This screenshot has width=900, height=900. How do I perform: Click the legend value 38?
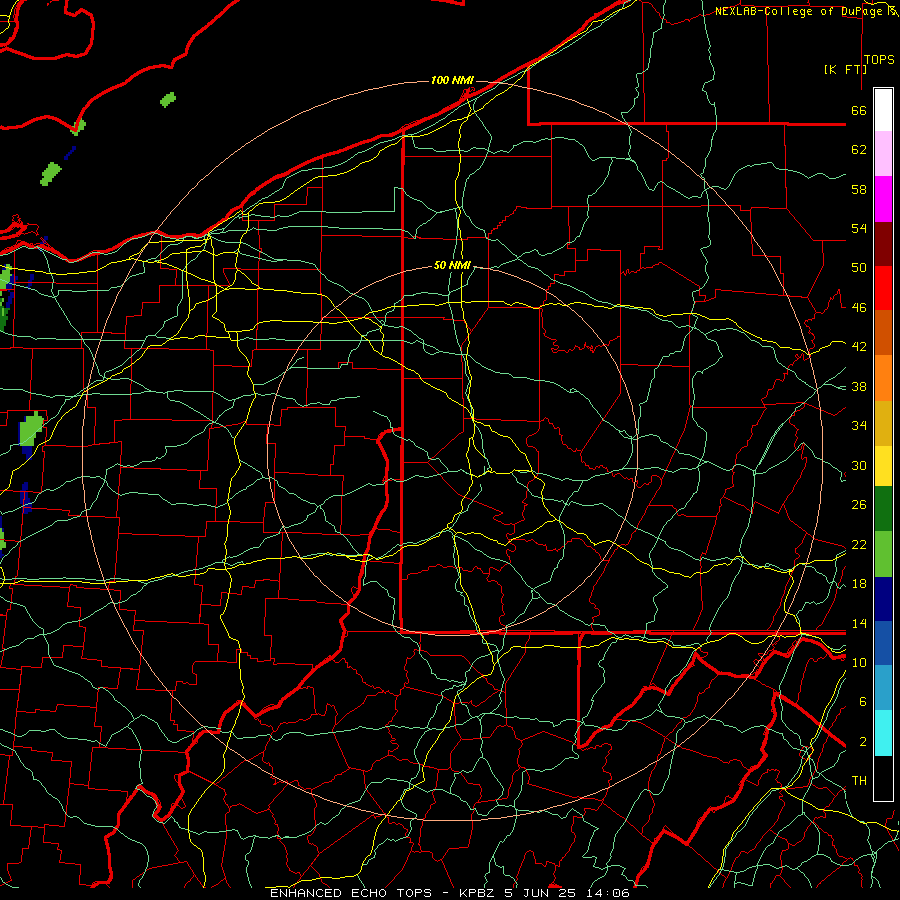(x=859, y=386)
